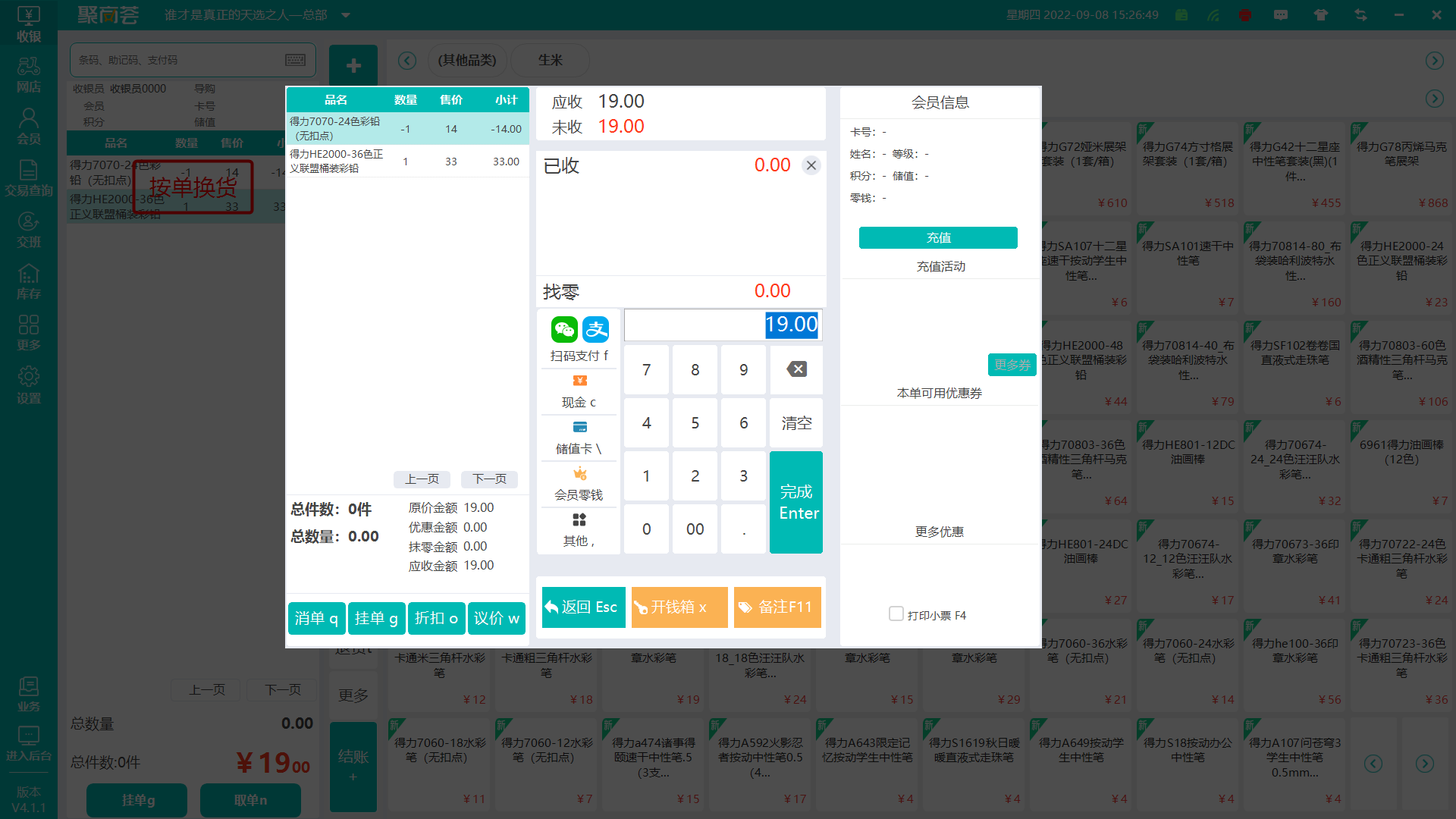
Task: Select row 得力7070-24色彩铅 in dialog list
Action: [407, 129]
